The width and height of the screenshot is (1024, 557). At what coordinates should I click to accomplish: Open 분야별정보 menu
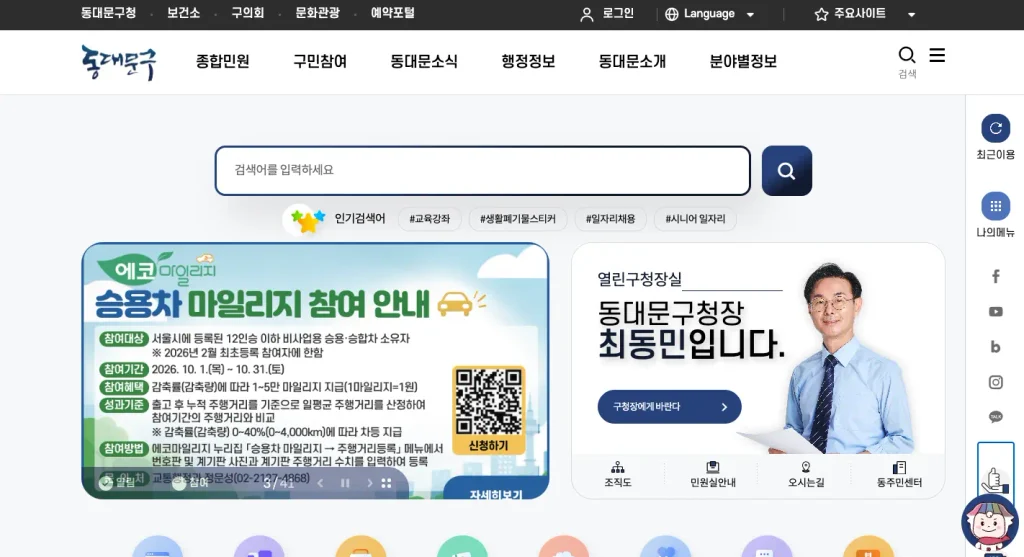743,61
